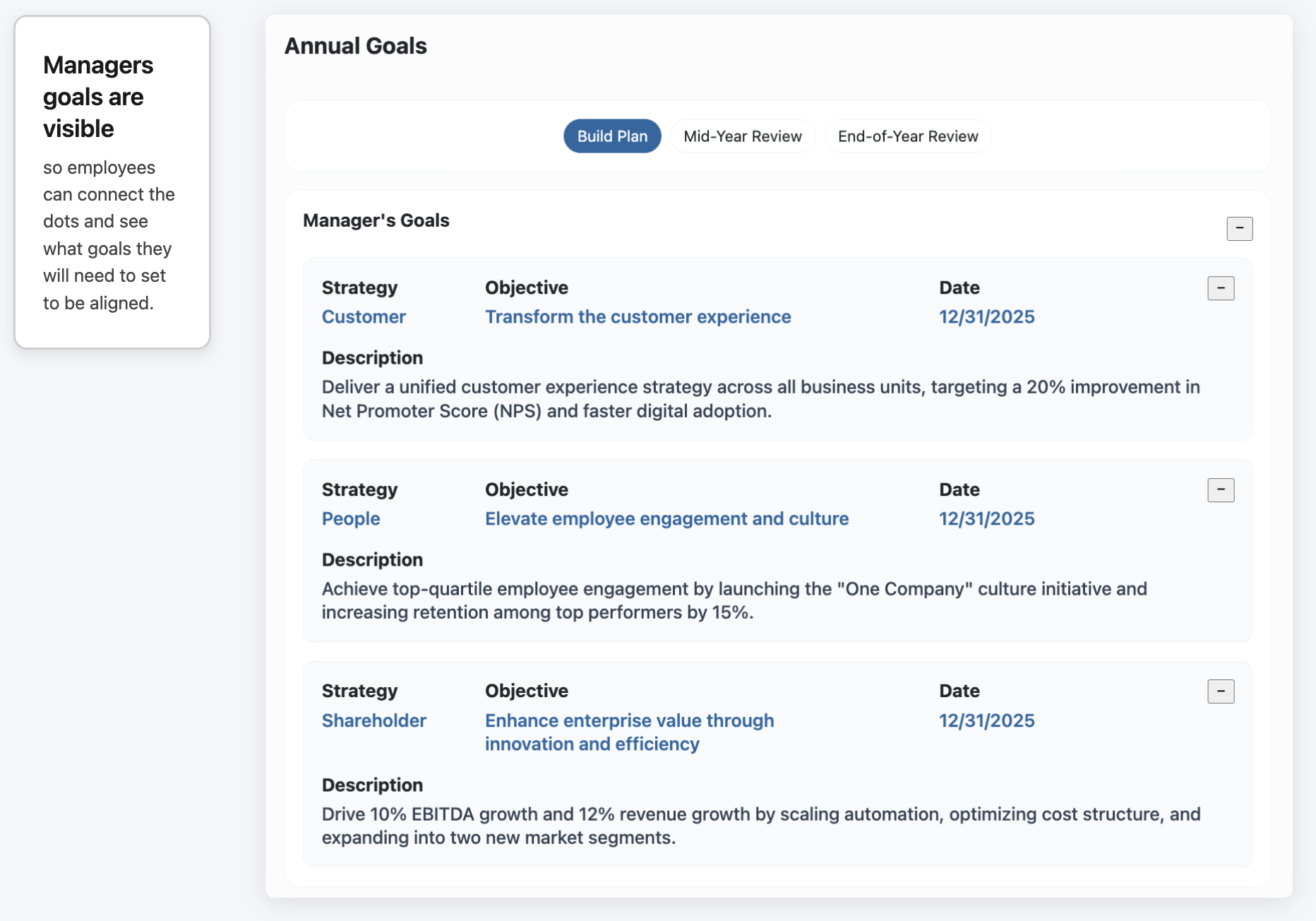
Task: Select the Manager's Goals heading text
Action: click(376, 220)
